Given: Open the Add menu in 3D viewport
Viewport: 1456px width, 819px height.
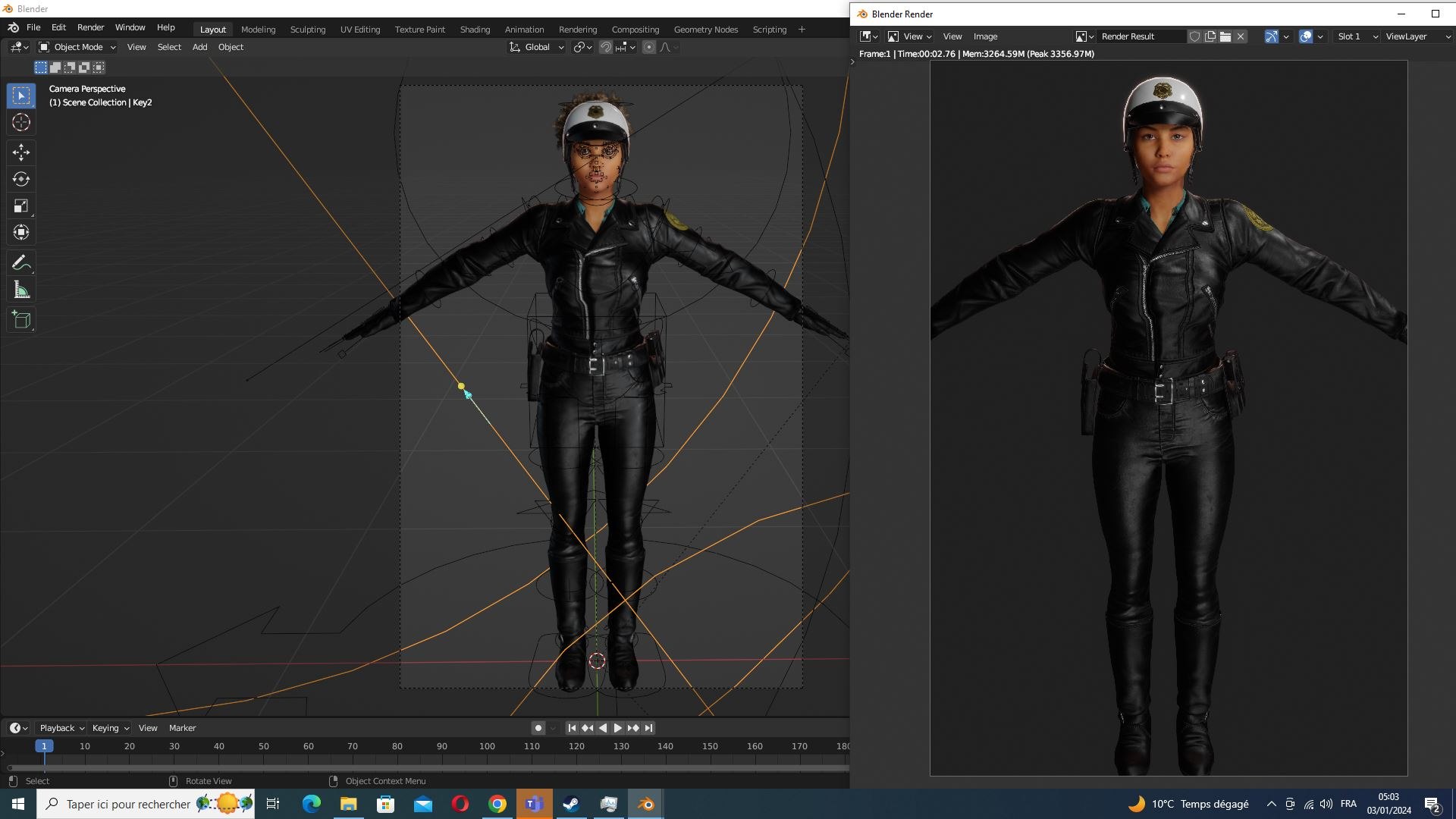Looking at the screenshot, I should [199, 47].
